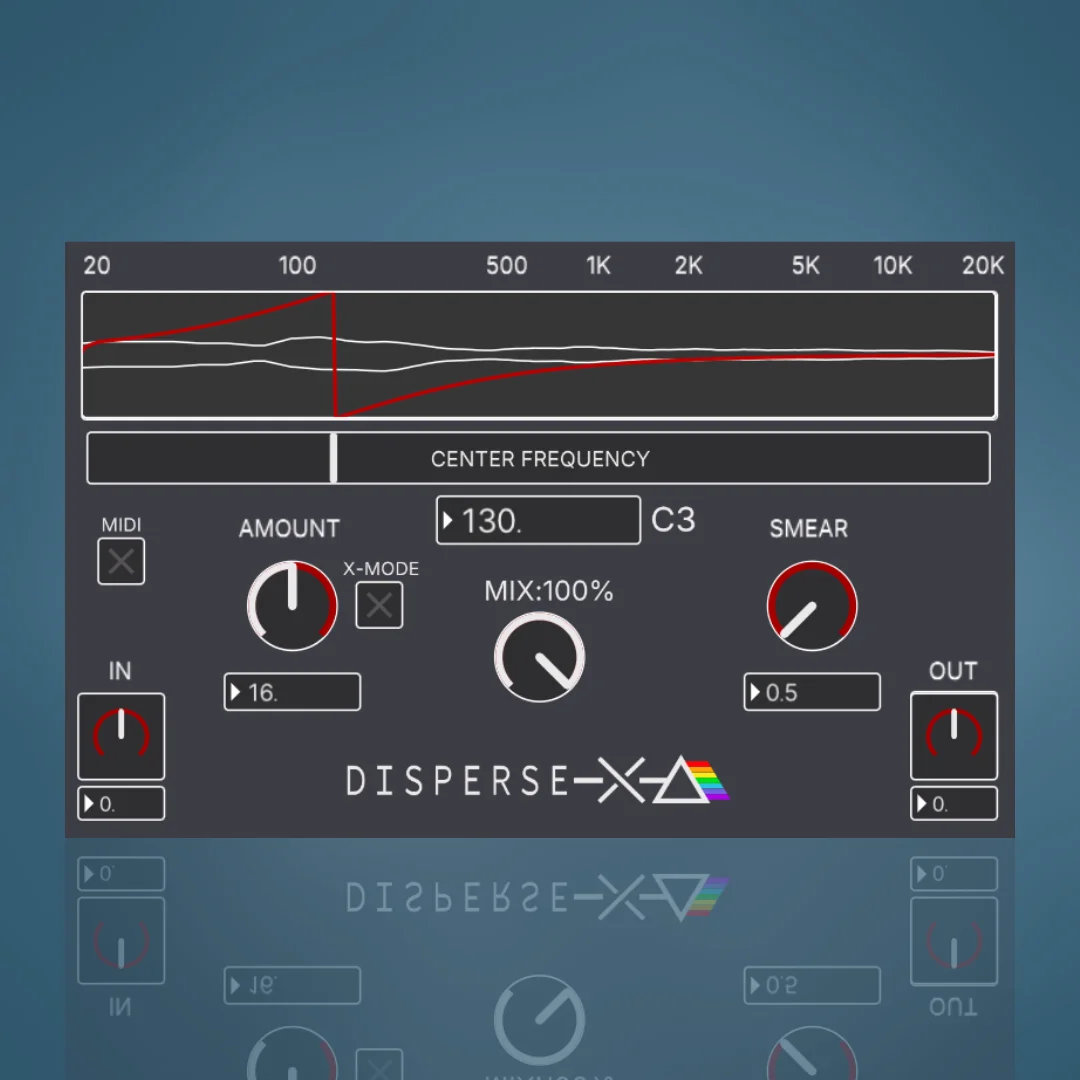Select the OUT gain knob
Viewport: 1080px width, 1080px height.
(x=953, y=736)
